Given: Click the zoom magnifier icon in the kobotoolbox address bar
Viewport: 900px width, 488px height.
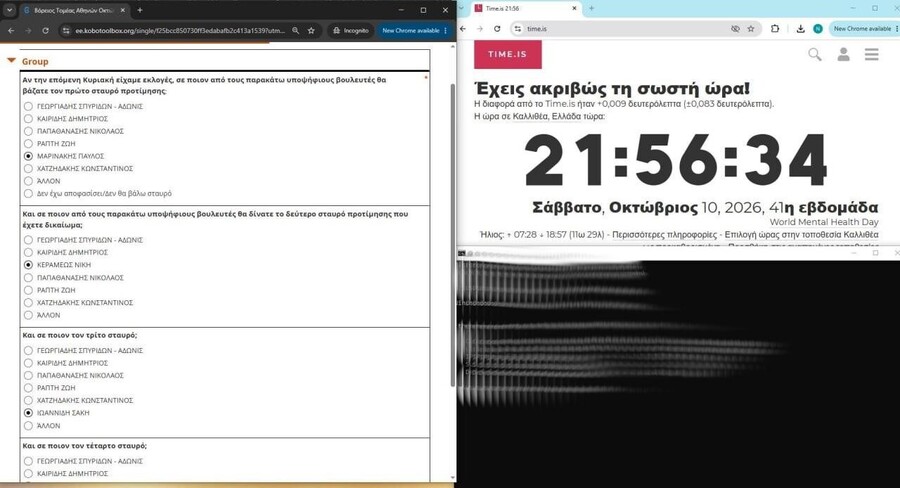Looking at the screenshot, I should tap(296, 30).
